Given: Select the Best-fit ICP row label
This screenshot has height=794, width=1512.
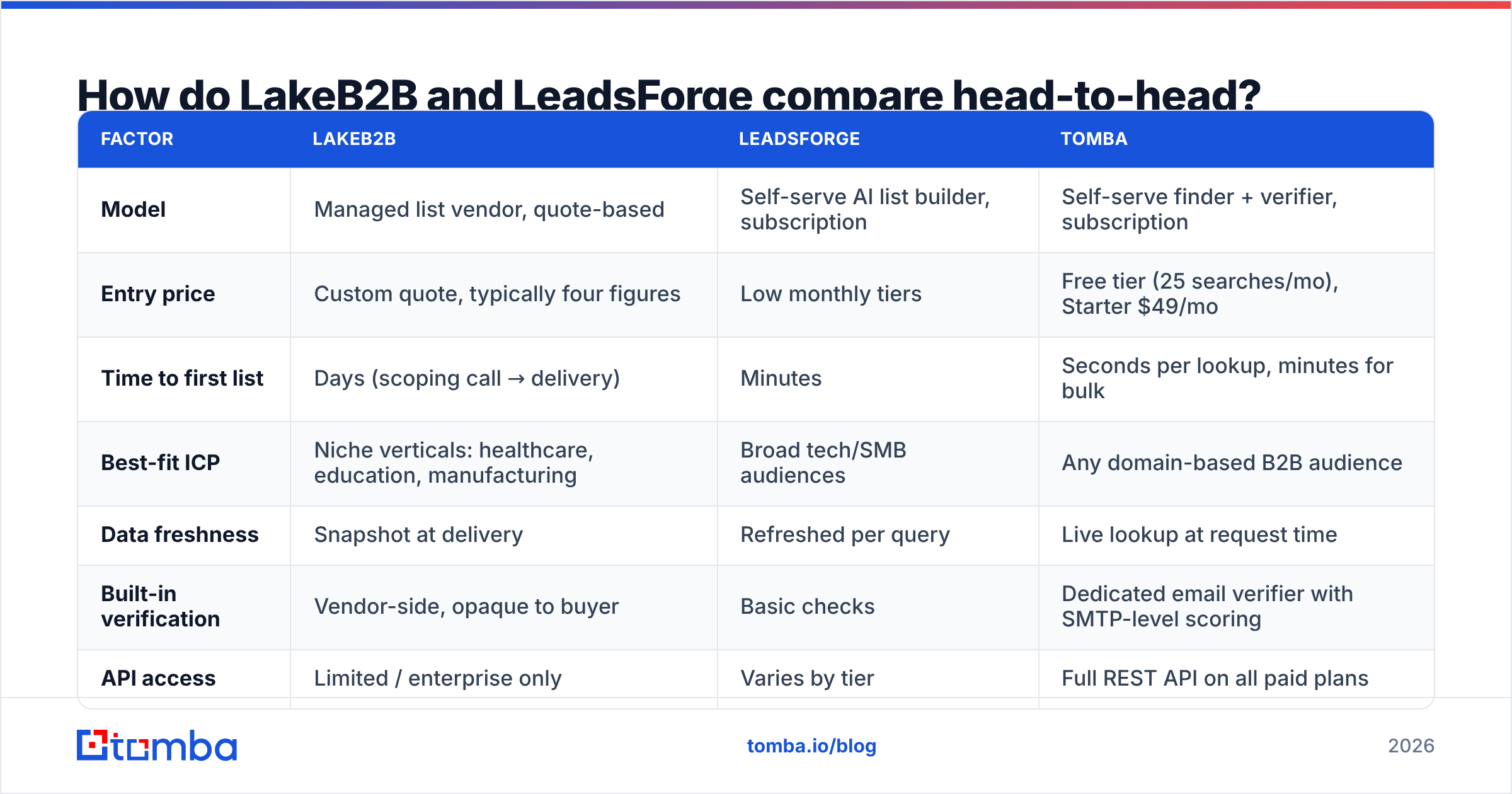Looking at the screenshot, I should 161,463.
